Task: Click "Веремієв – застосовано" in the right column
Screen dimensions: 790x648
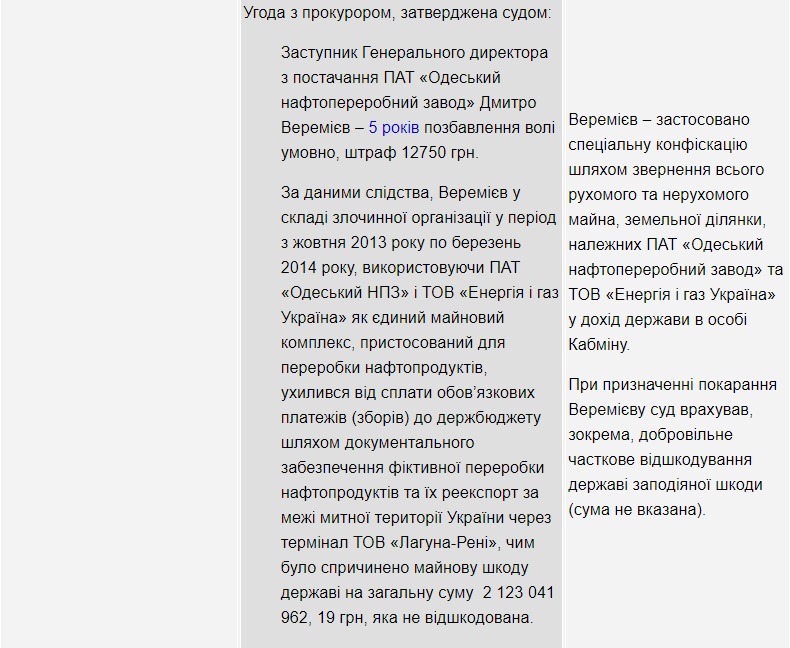Action: point(658,120)
